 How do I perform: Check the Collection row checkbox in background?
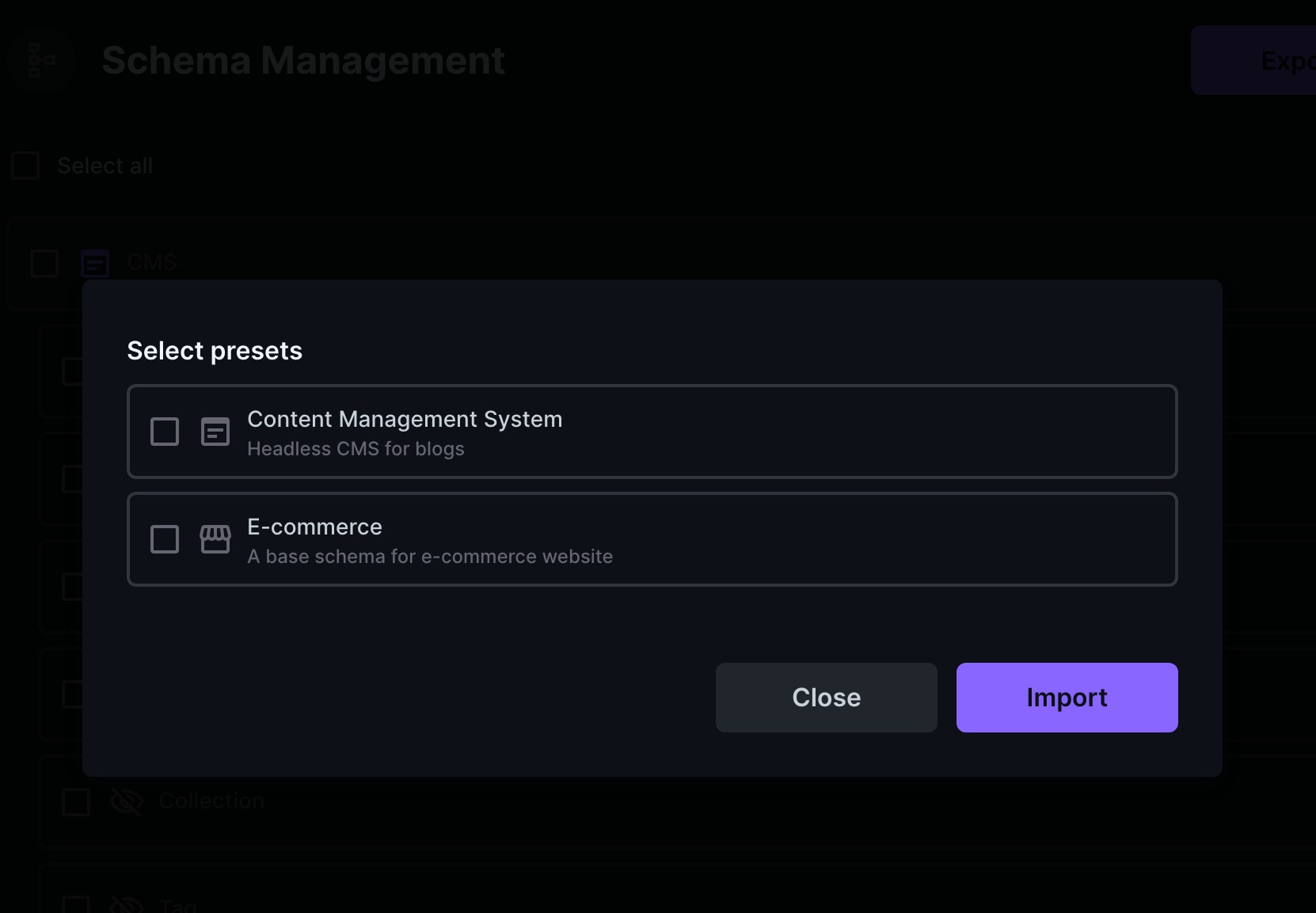(x=76, y=801)
